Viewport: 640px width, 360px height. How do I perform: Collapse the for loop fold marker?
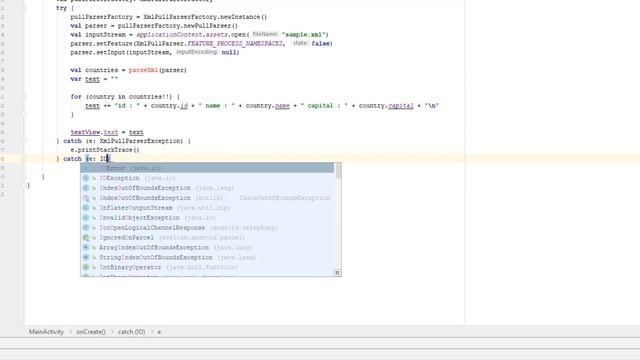click(24, 97)
